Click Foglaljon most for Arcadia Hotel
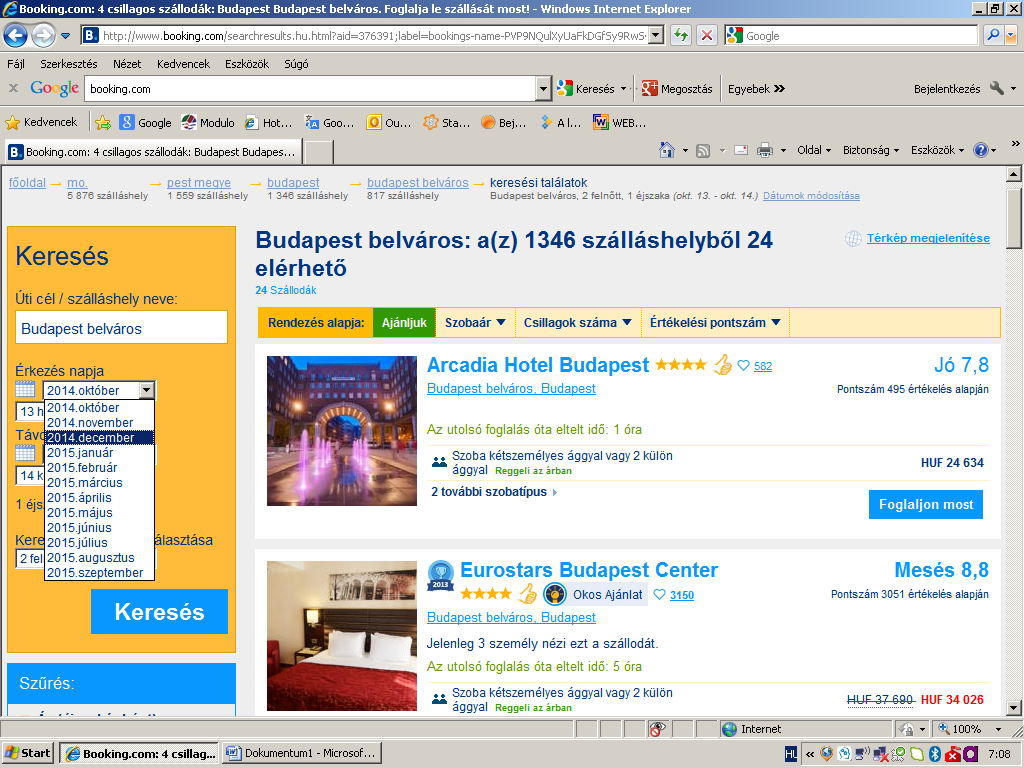Screen dimensions: 1024x768 (x=925, y=504)
